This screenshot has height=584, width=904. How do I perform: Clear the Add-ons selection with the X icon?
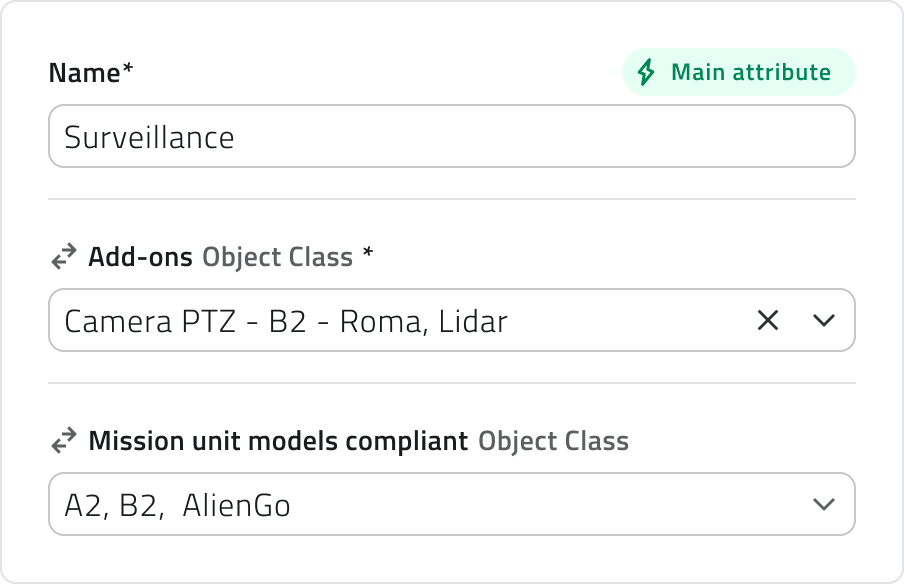click(768, 320)
